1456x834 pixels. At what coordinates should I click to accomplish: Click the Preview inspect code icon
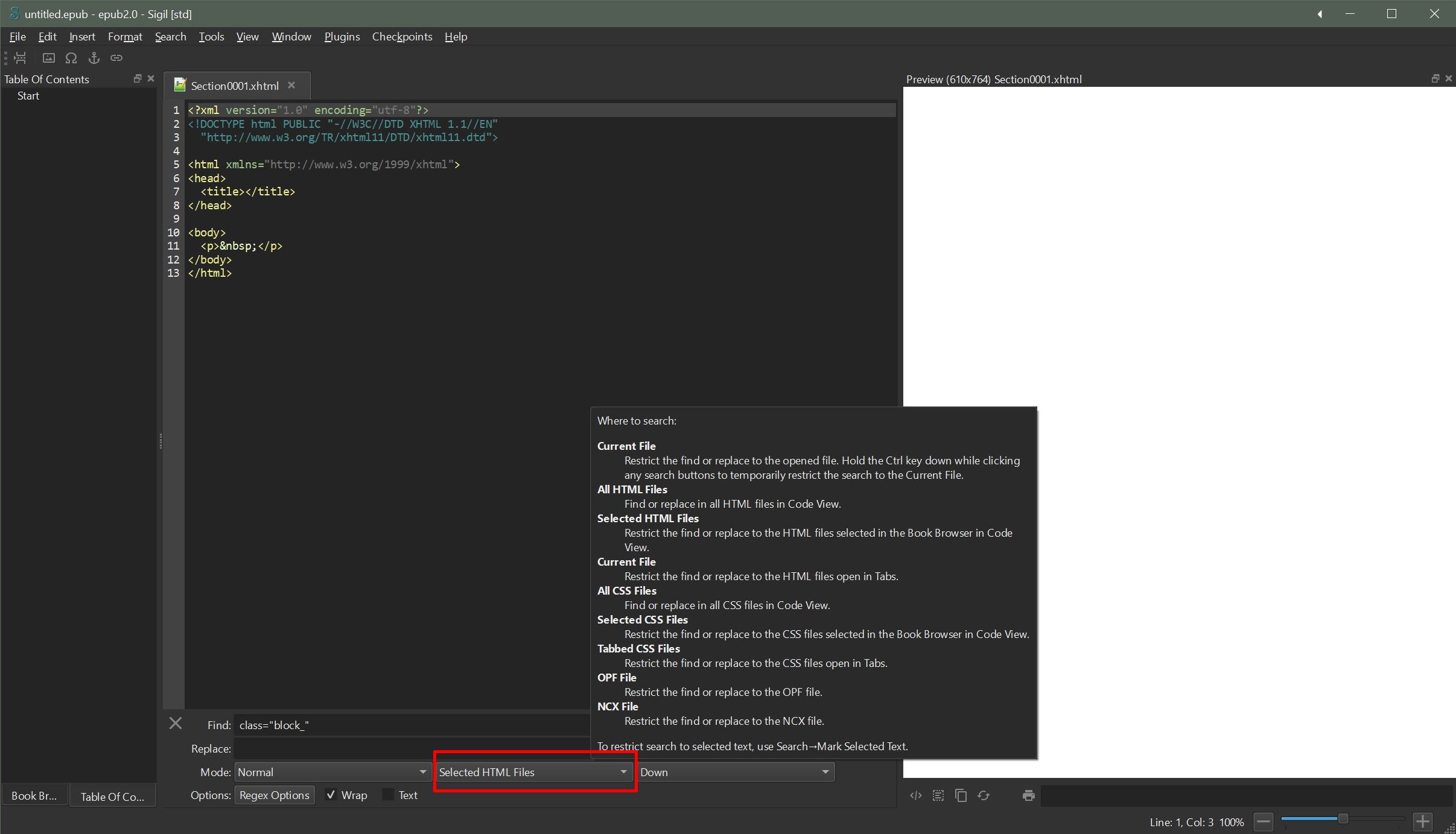pos(915,795)
